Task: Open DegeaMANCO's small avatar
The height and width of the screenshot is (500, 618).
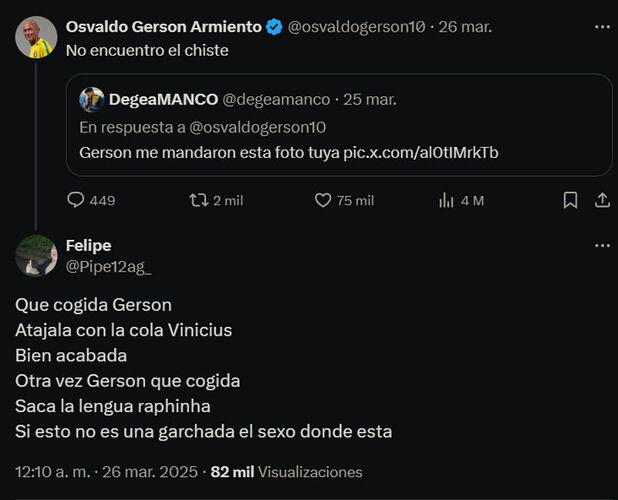Action: (92, 100)
